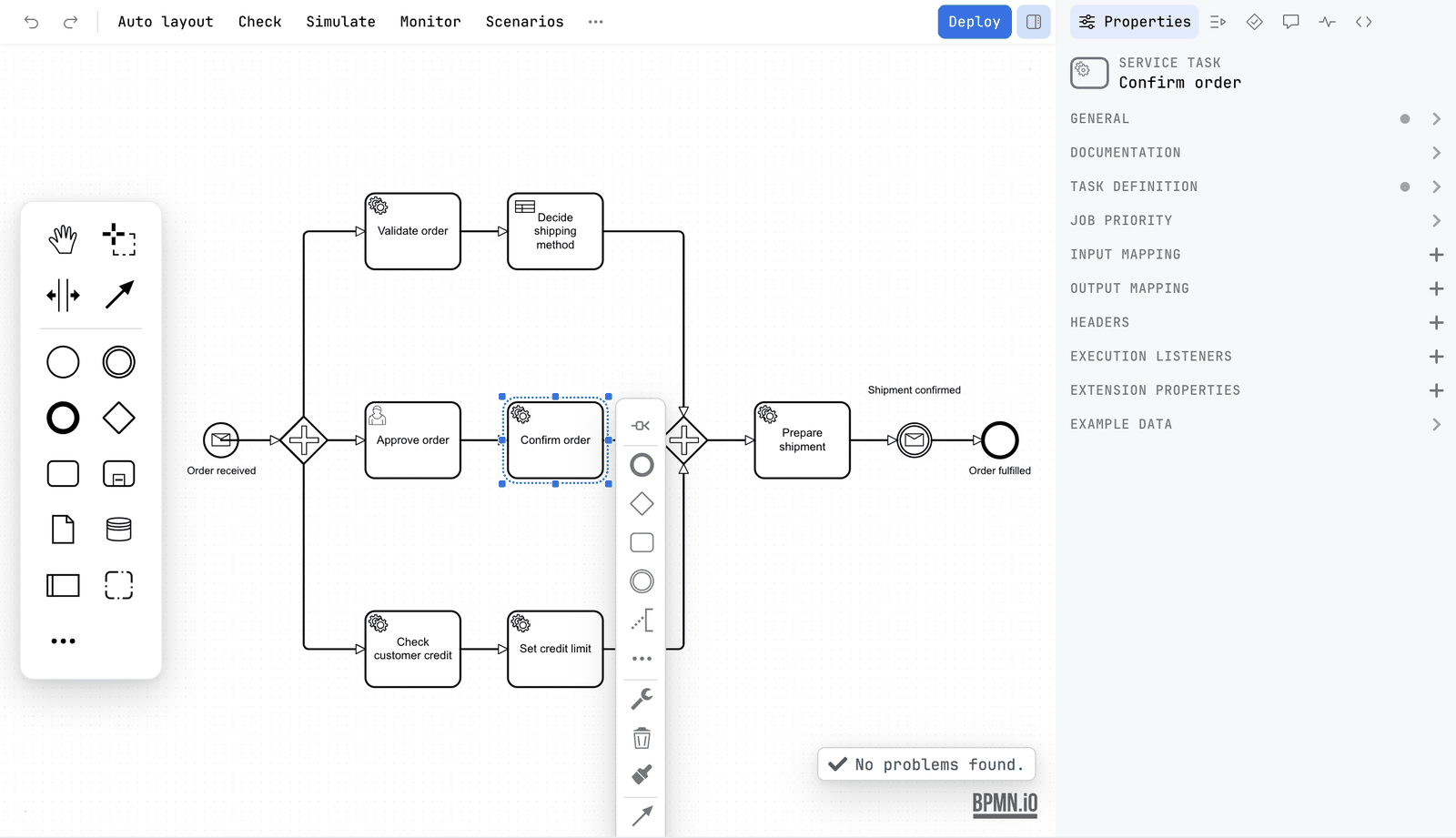Expand the Example Data section
Screen dimensions: 1456x838
click(1257, 425)
